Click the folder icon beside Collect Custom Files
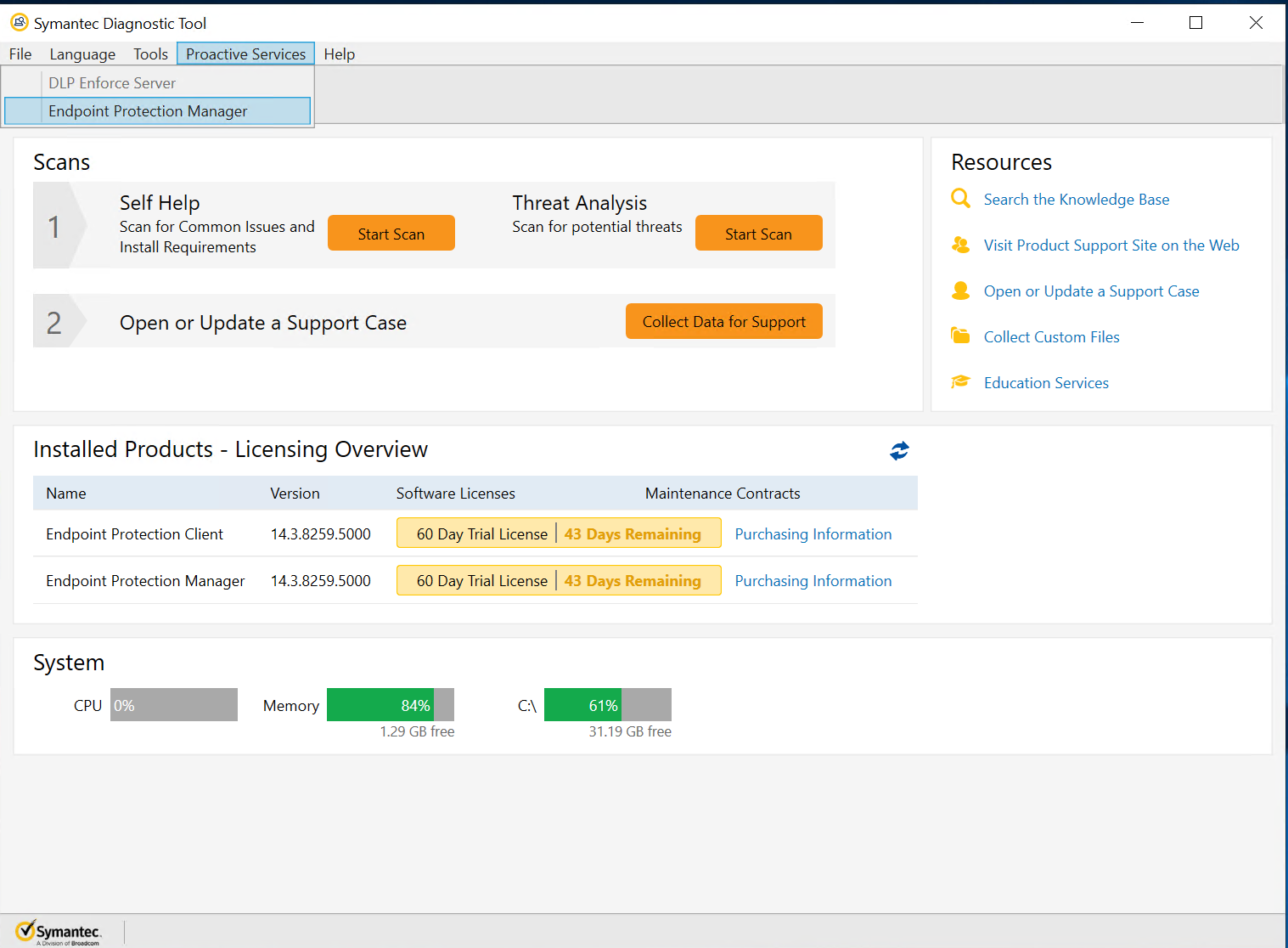The width and height of the screenshot is (1288, 948). (x=960, y=336)
